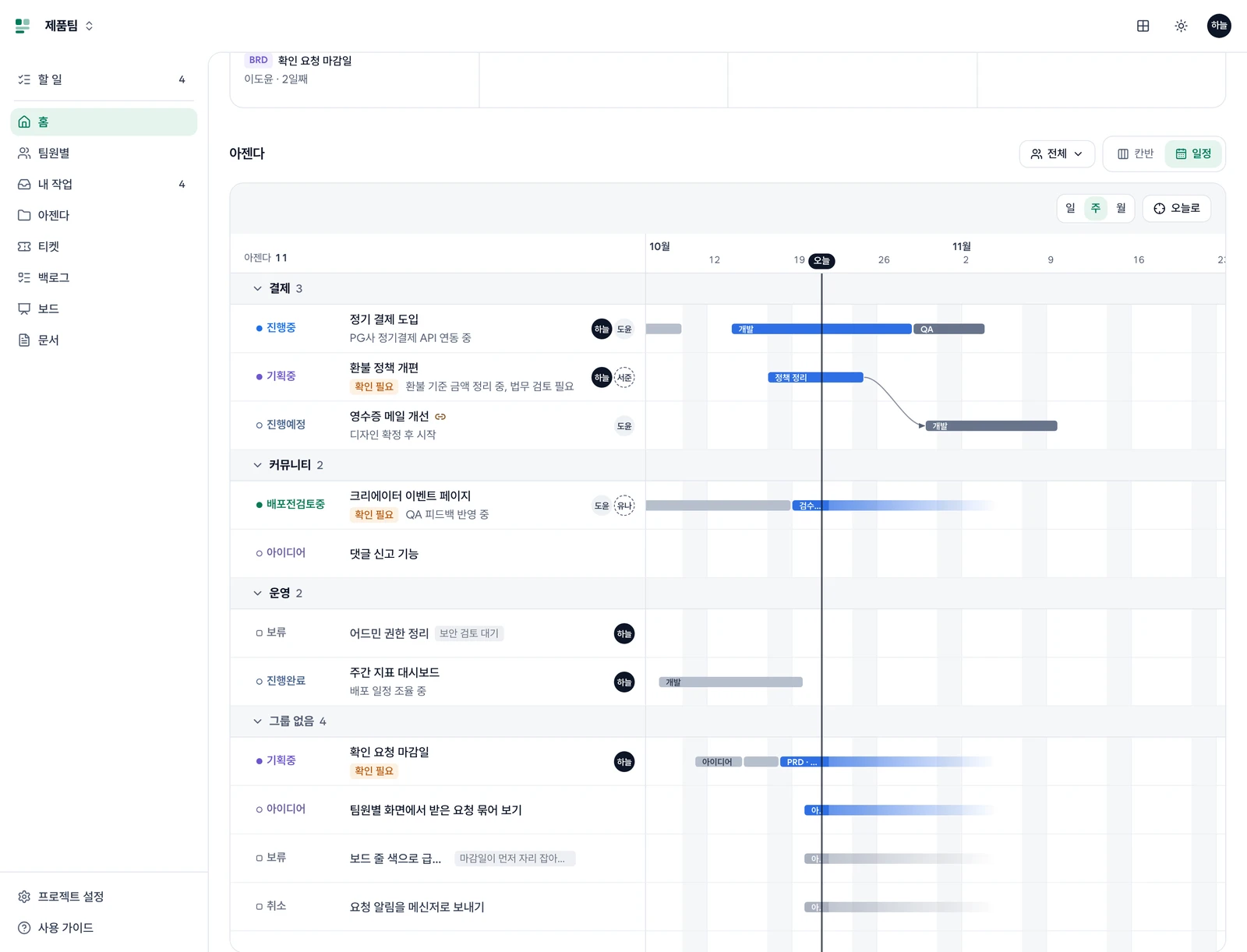This screenshot has width=1247, height=952.
Task: Click blue 개발 bar for 정기 결제 도입
Action: click(821, 329)
